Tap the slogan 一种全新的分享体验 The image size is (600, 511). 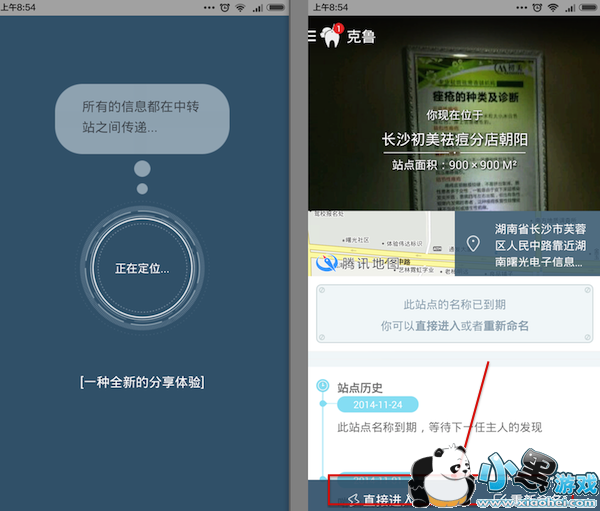click(142, 382)
